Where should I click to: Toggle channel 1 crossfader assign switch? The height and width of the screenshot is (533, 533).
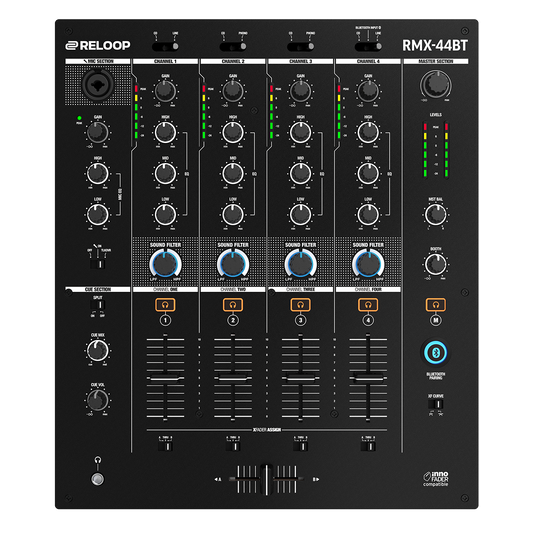pyautogui.click(x=165, y=446)
